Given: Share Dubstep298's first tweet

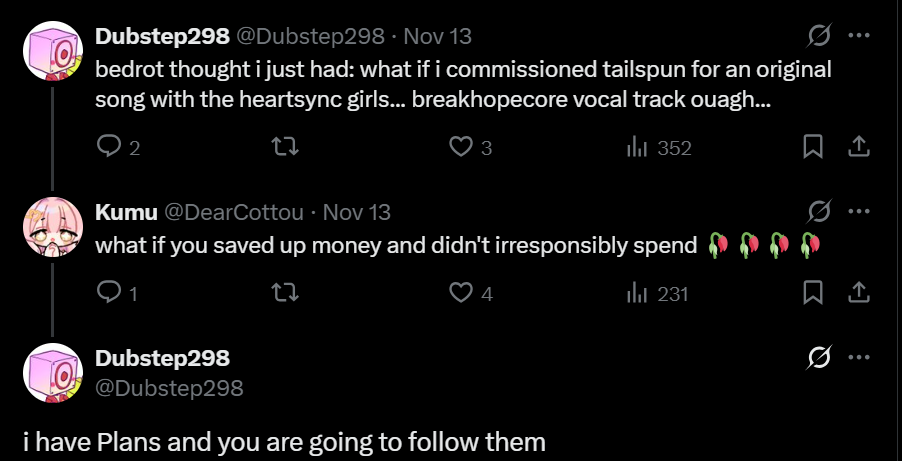Looking at the screenshot, I should 858,147.
